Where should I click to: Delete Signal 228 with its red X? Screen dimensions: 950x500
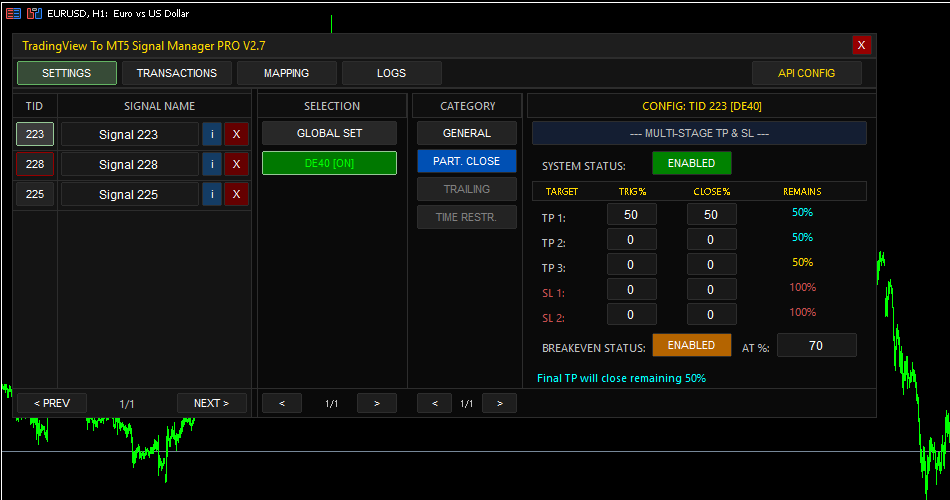tap(236, 164)
